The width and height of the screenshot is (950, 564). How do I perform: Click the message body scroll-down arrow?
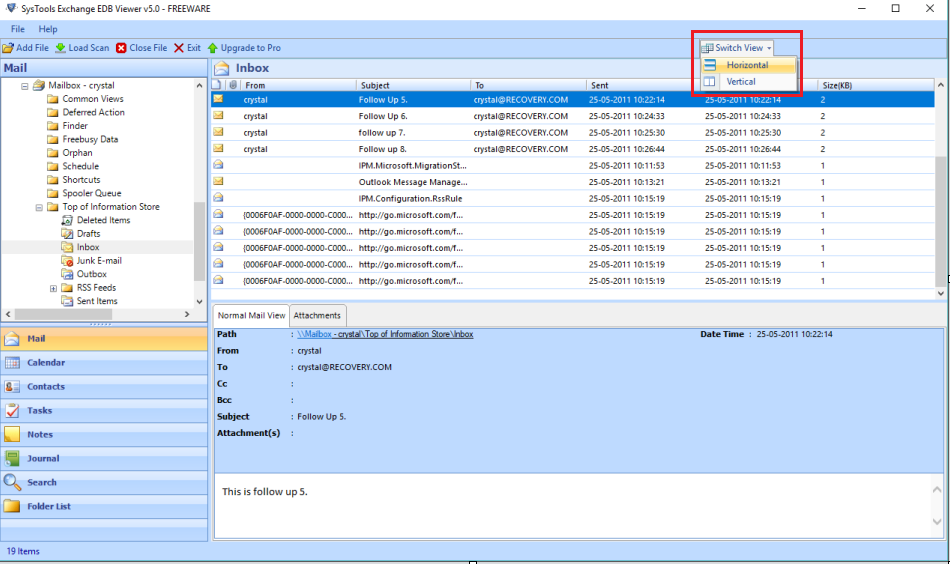pos(937,522)
